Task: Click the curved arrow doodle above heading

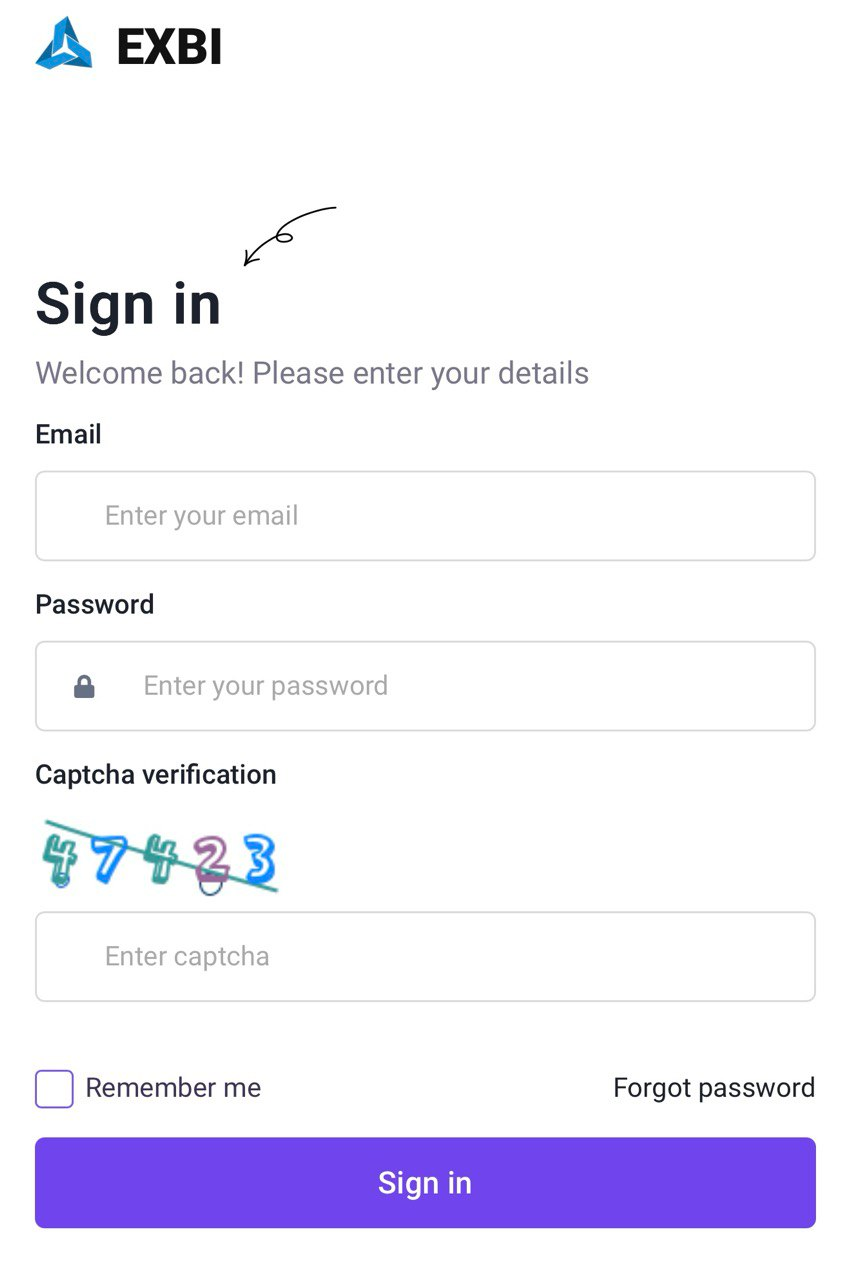Action: click(x=289, y=236)
